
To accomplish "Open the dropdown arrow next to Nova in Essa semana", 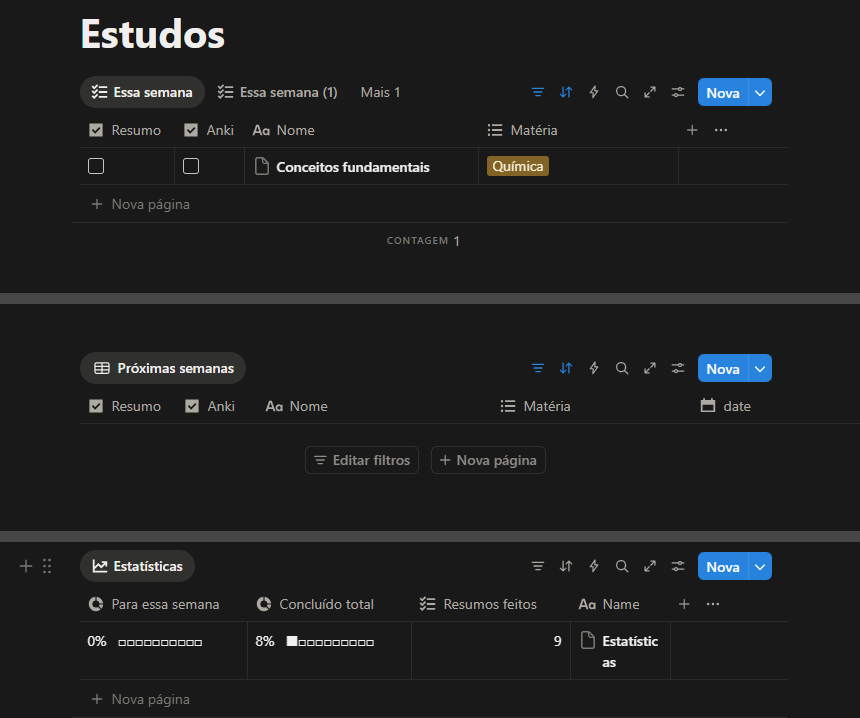I will (760, 92).
